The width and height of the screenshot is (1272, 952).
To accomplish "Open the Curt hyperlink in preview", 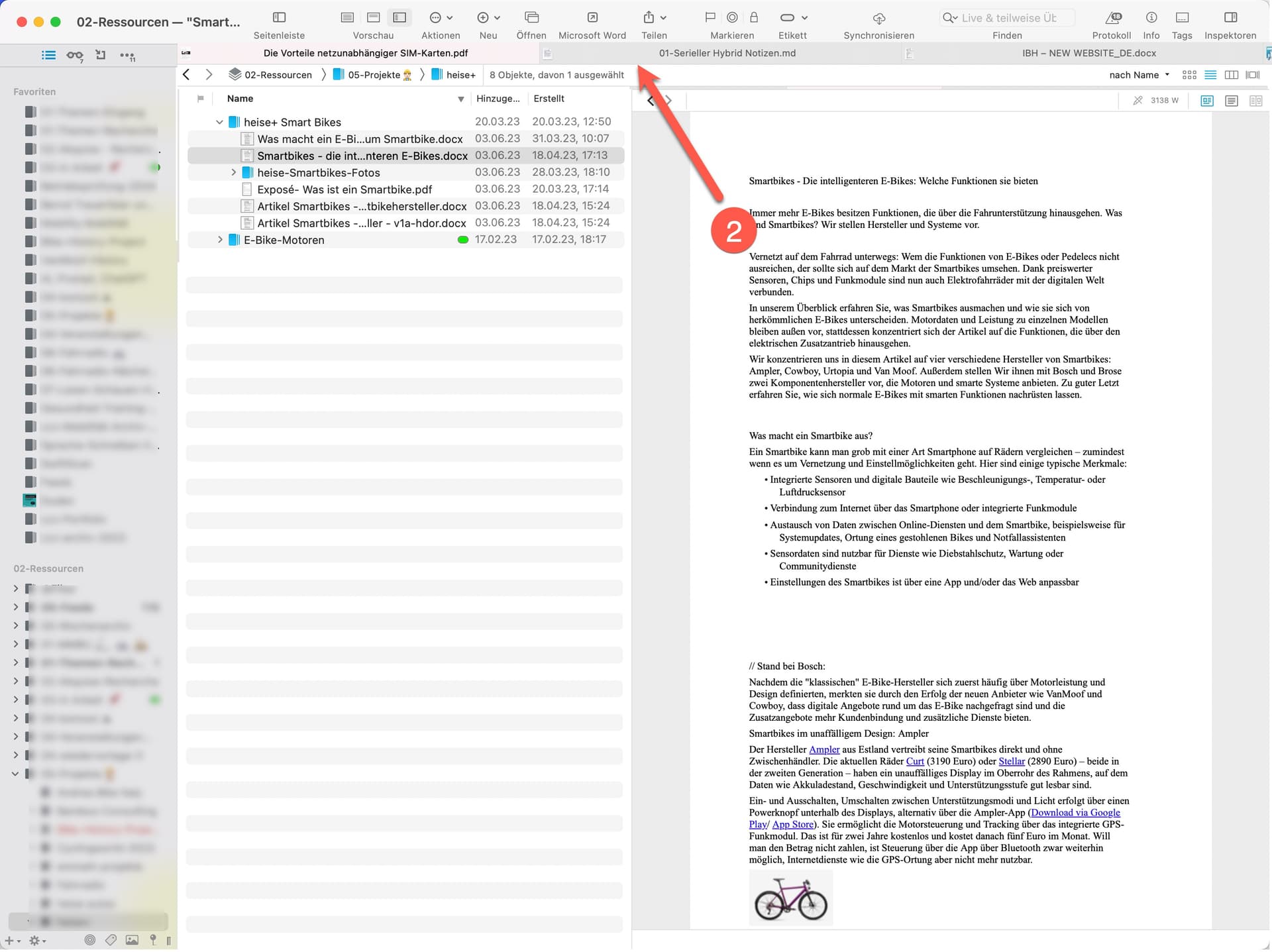I will tap(915, 762).
